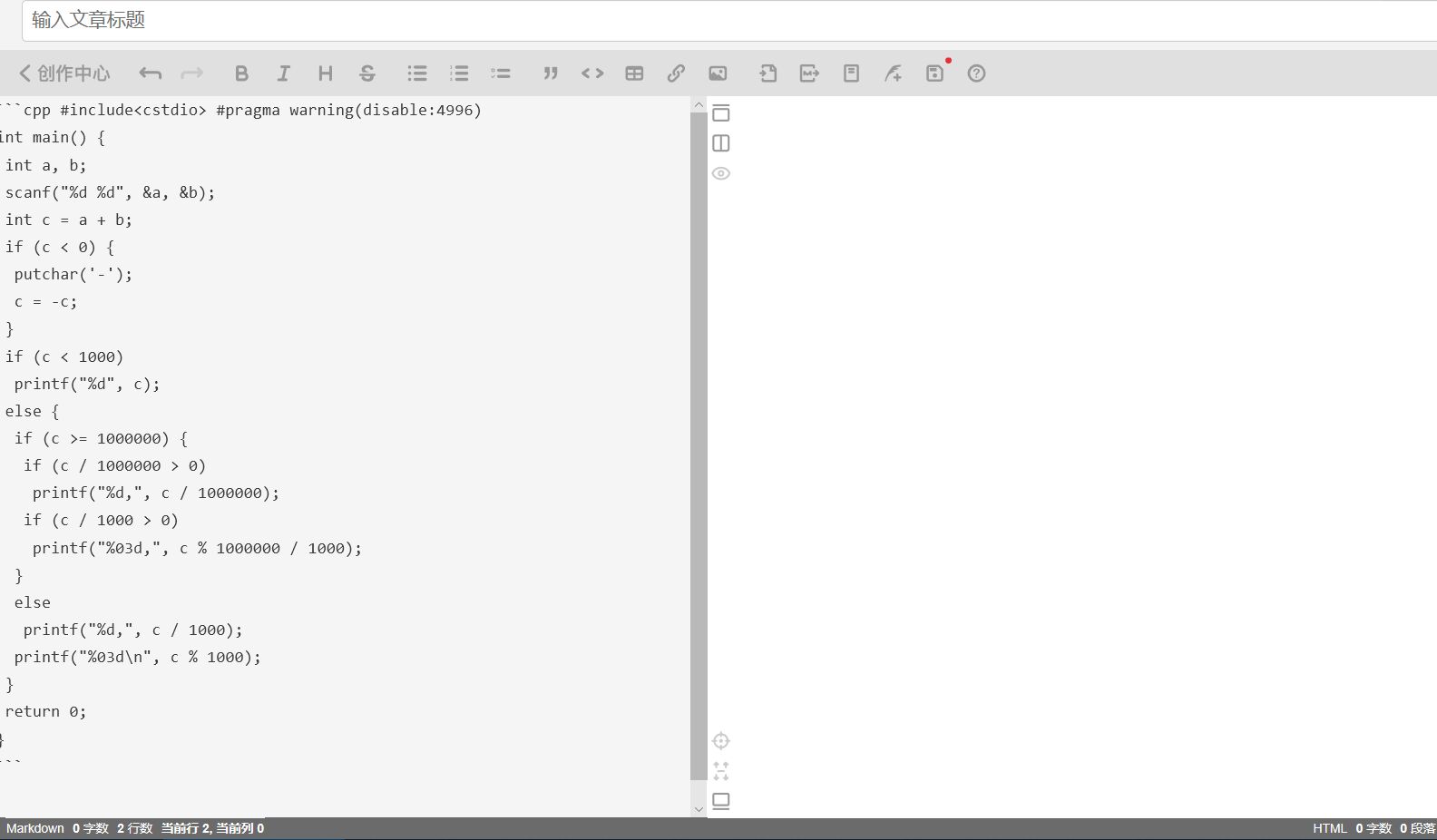Toggle the full-screen expand icon
Screen dimensions: 1437x840
coord(721,771)
